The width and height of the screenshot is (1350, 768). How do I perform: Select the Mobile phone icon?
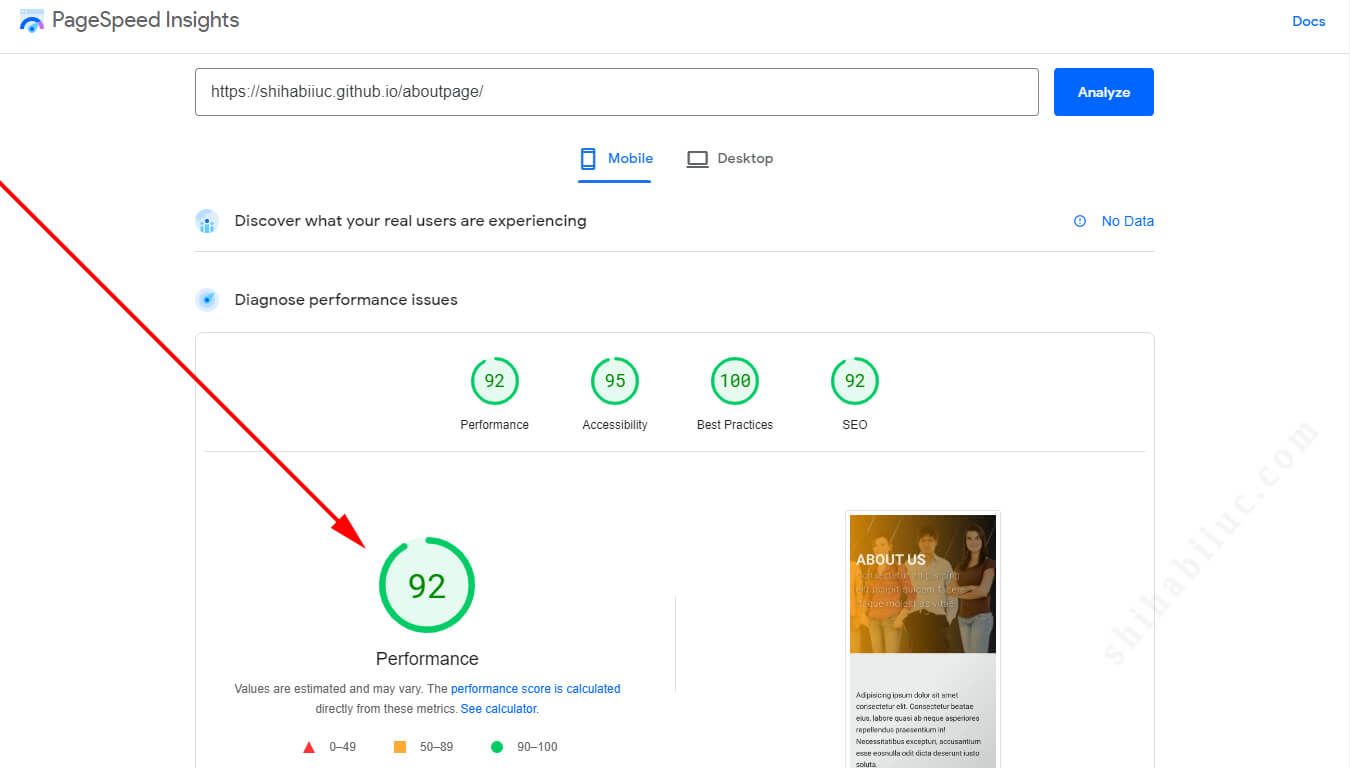pos(588,159)
